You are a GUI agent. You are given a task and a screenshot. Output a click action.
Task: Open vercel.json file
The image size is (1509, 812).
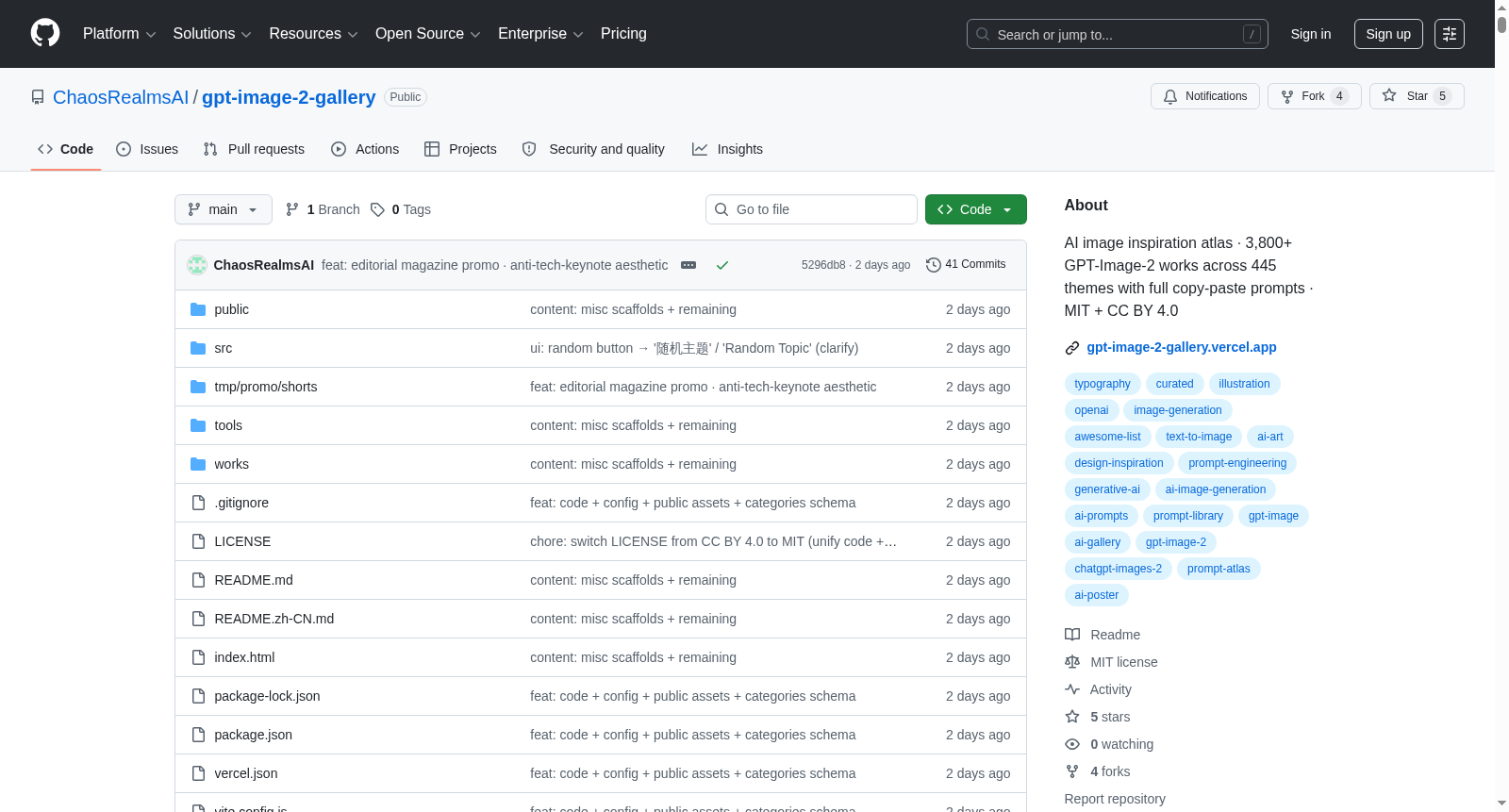click(x=246, y=773)
